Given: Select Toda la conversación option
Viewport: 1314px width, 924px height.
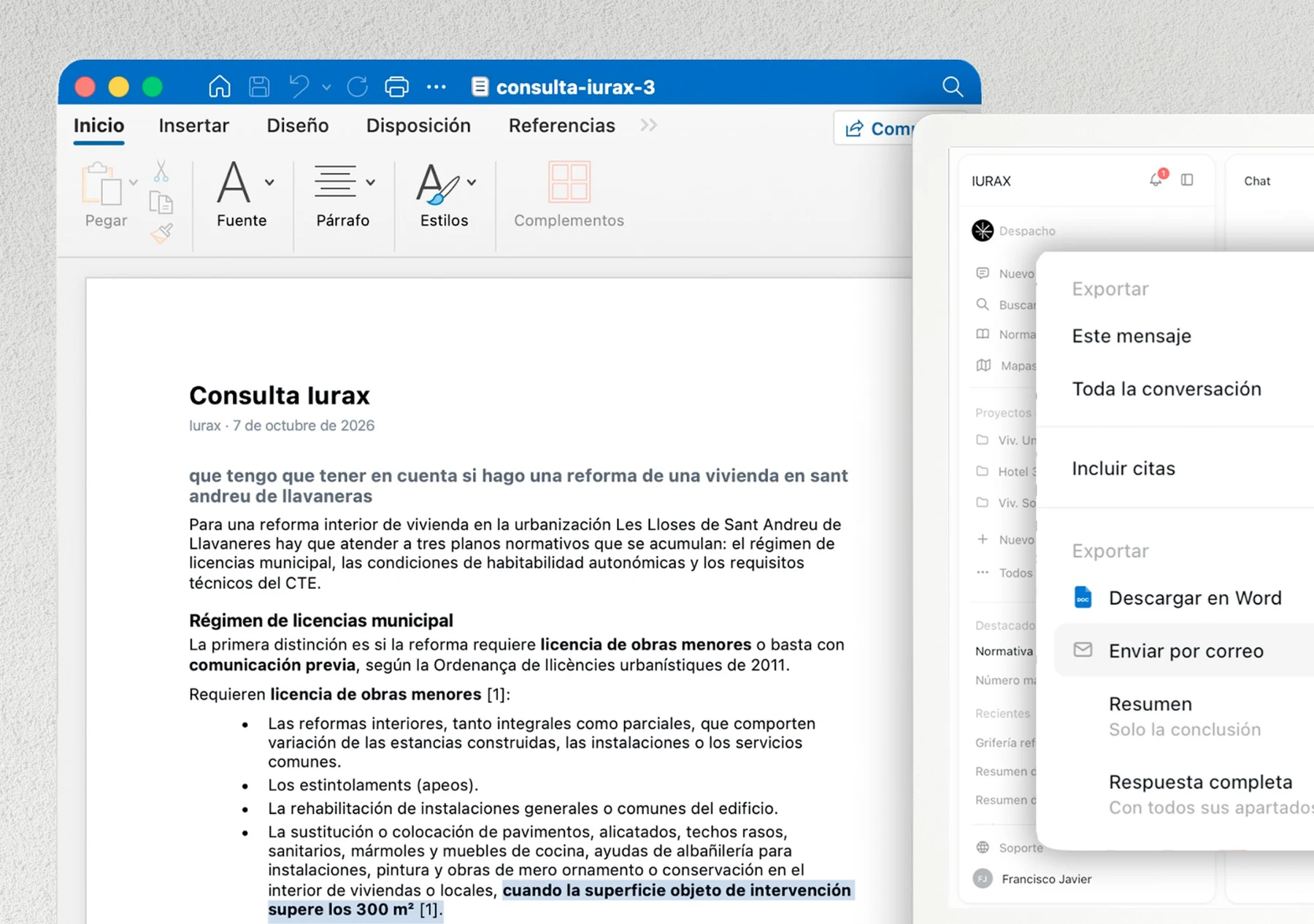Looking at the screenshot, I should [x=1167, y=389].
